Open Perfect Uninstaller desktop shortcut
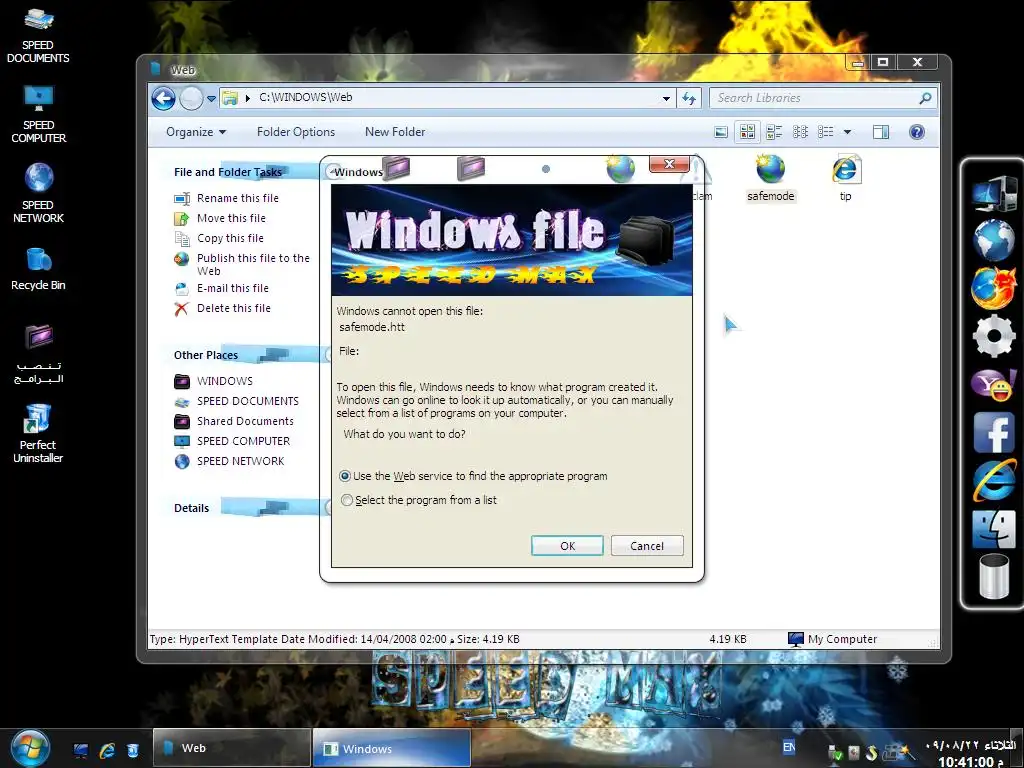 coord(38,433)
